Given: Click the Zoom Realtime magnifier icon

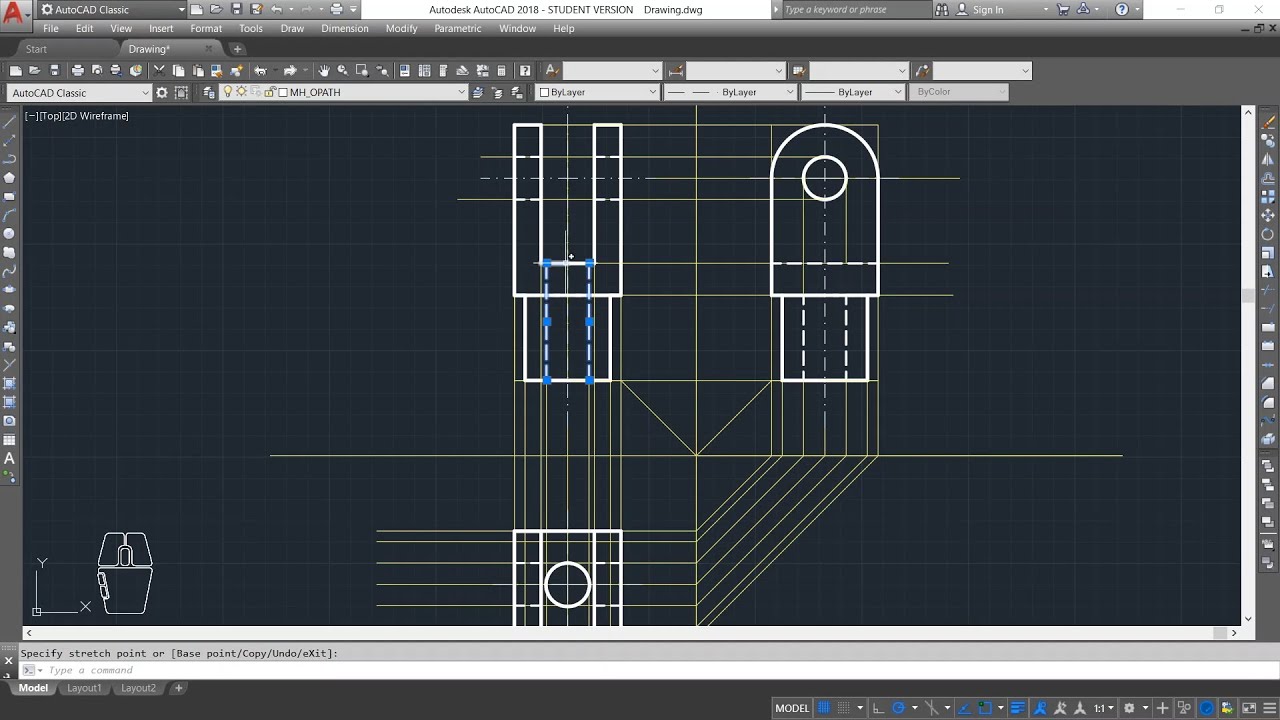Looking at the screenshot, I should pos(343,70).
